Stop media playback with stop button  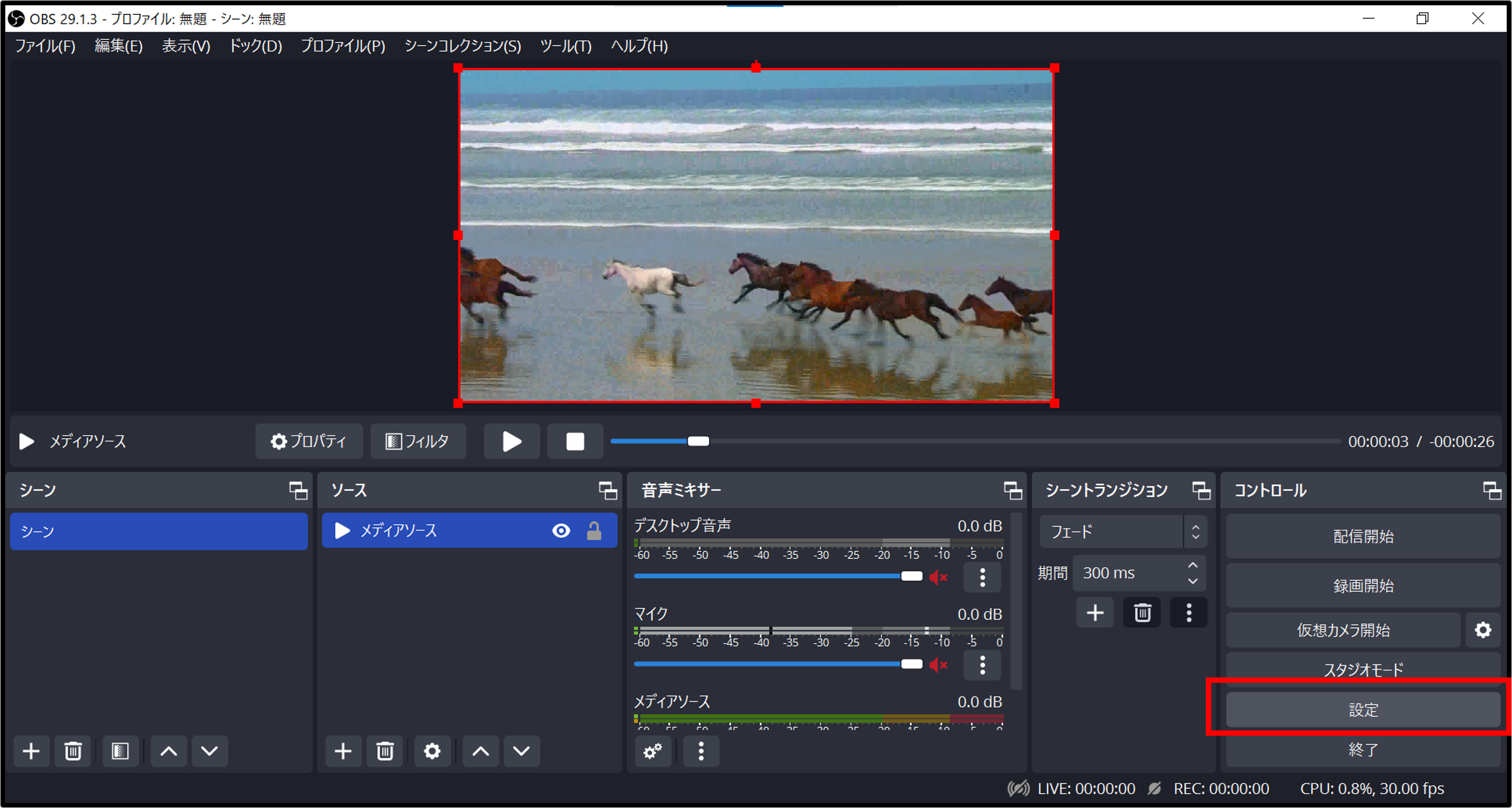tap(575, 441)
